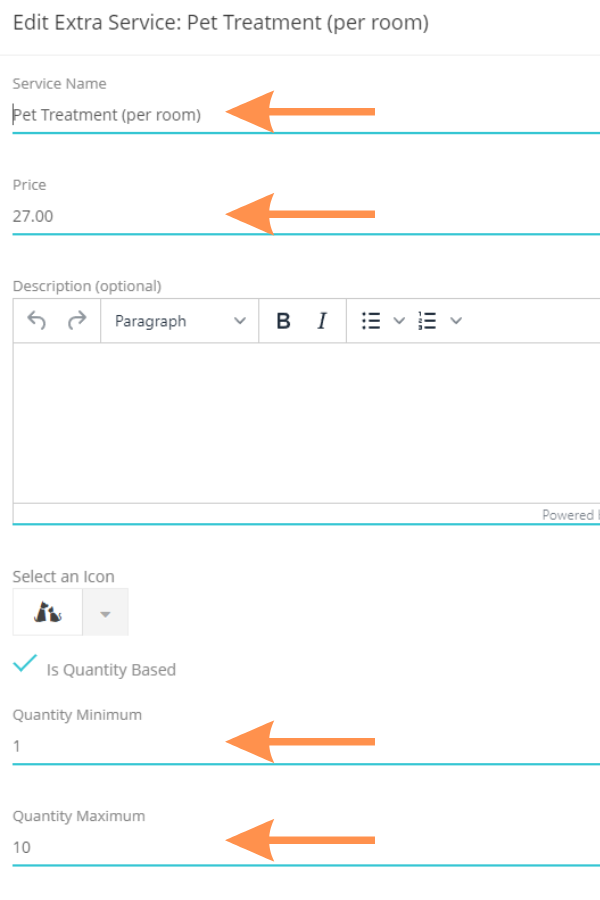Toggle bold formatting in the description editor
The image size is (600, 900).
pyautogui.click(x=283, y=321)
